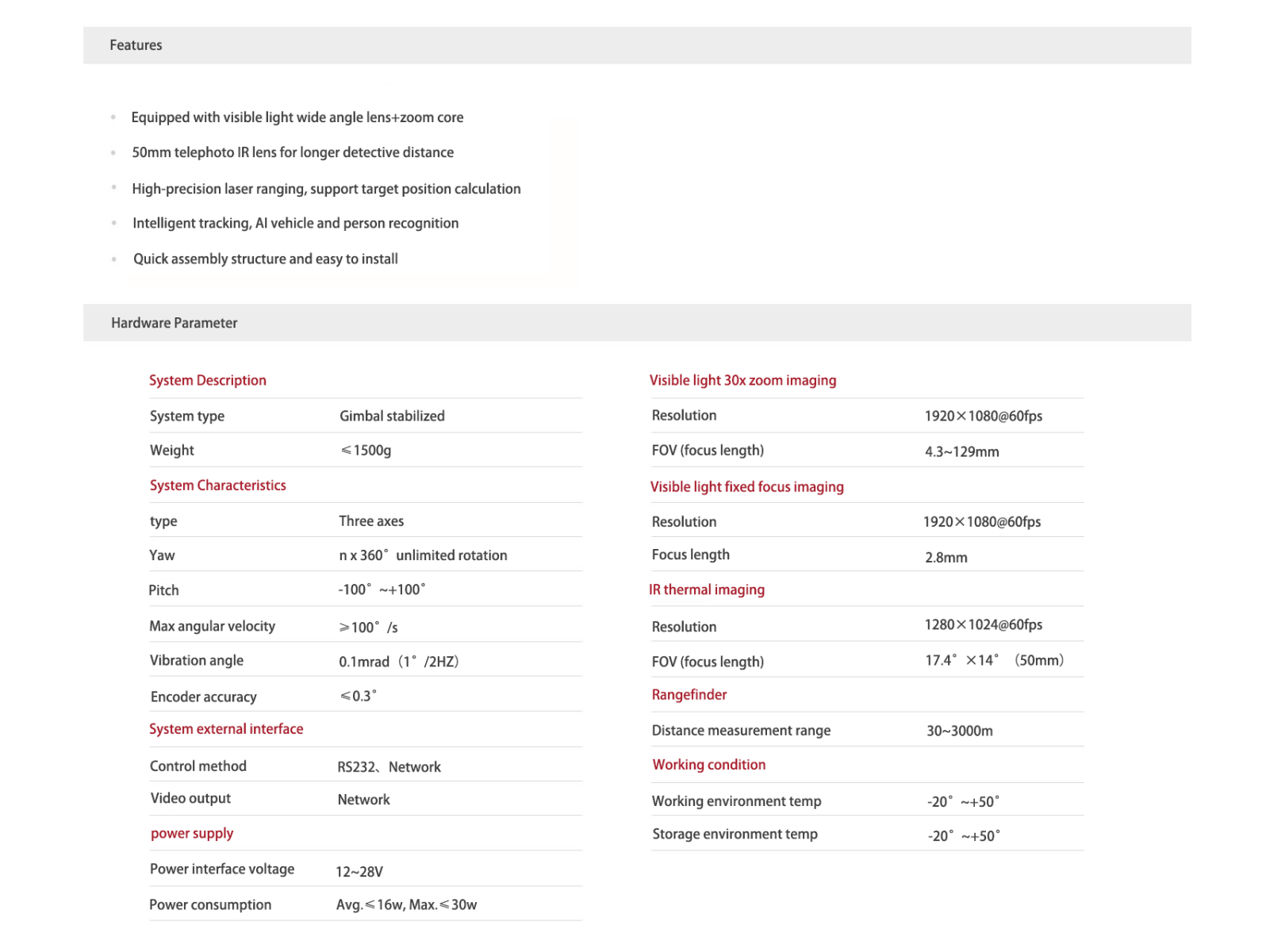Click the Distance measurement range label
Viewport: 1266px width, 952px height.
click(741, 731)
